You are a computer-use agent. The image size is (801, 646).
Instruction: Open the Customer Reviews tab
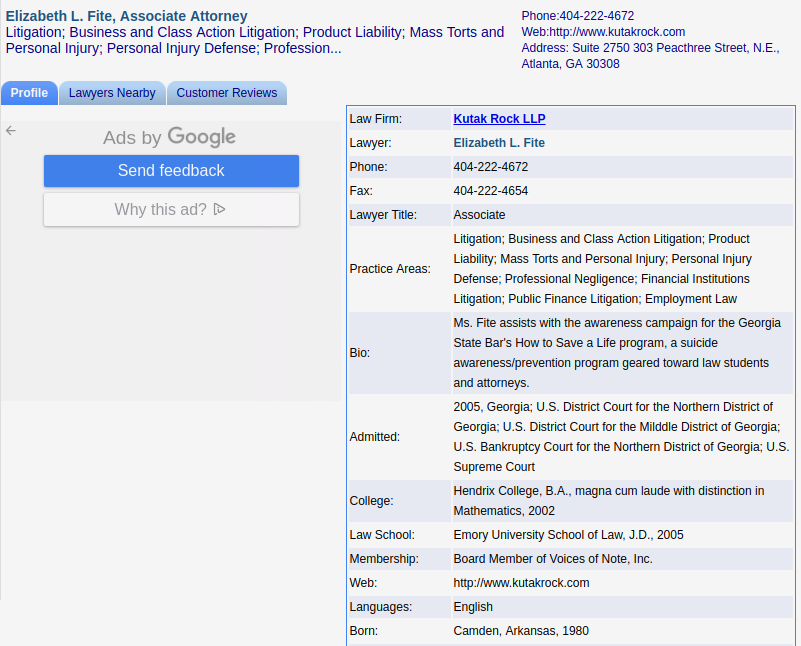[227, 93]
